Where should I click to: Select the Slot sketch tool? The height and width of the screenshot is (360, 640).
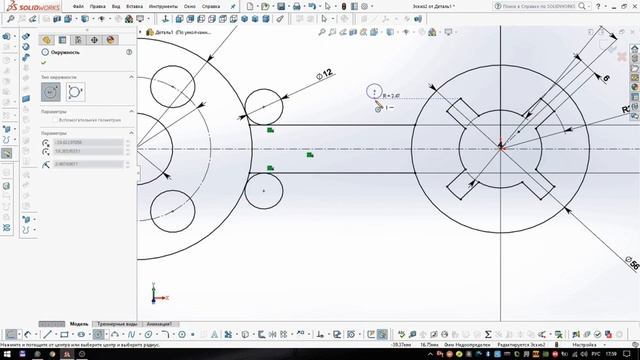click(81, 335)
